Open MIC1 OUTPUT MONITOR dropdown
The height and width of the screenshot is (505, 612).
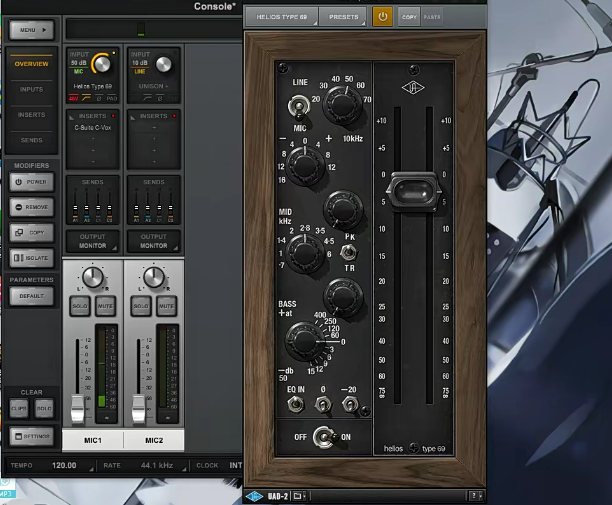click(93, 241)
